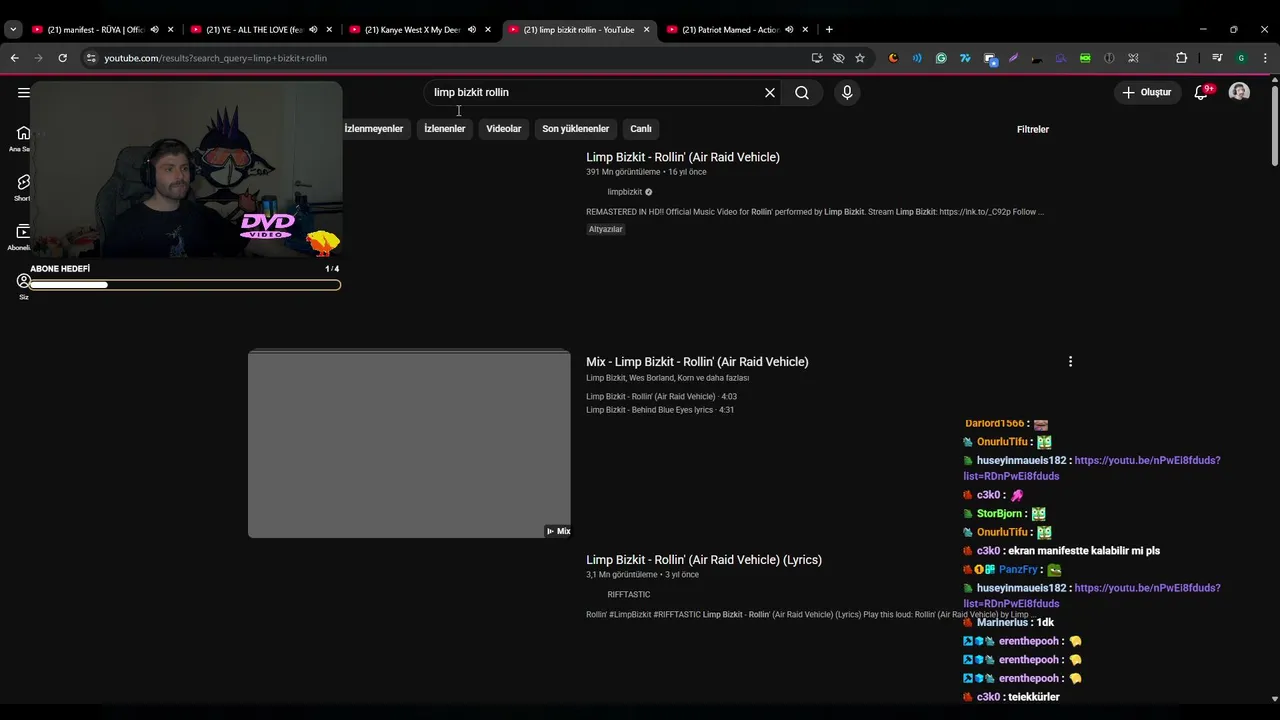Open the Mix playlist thumbnail
The width and height of the screenshot is (1280, 720).
click(409, 444)
